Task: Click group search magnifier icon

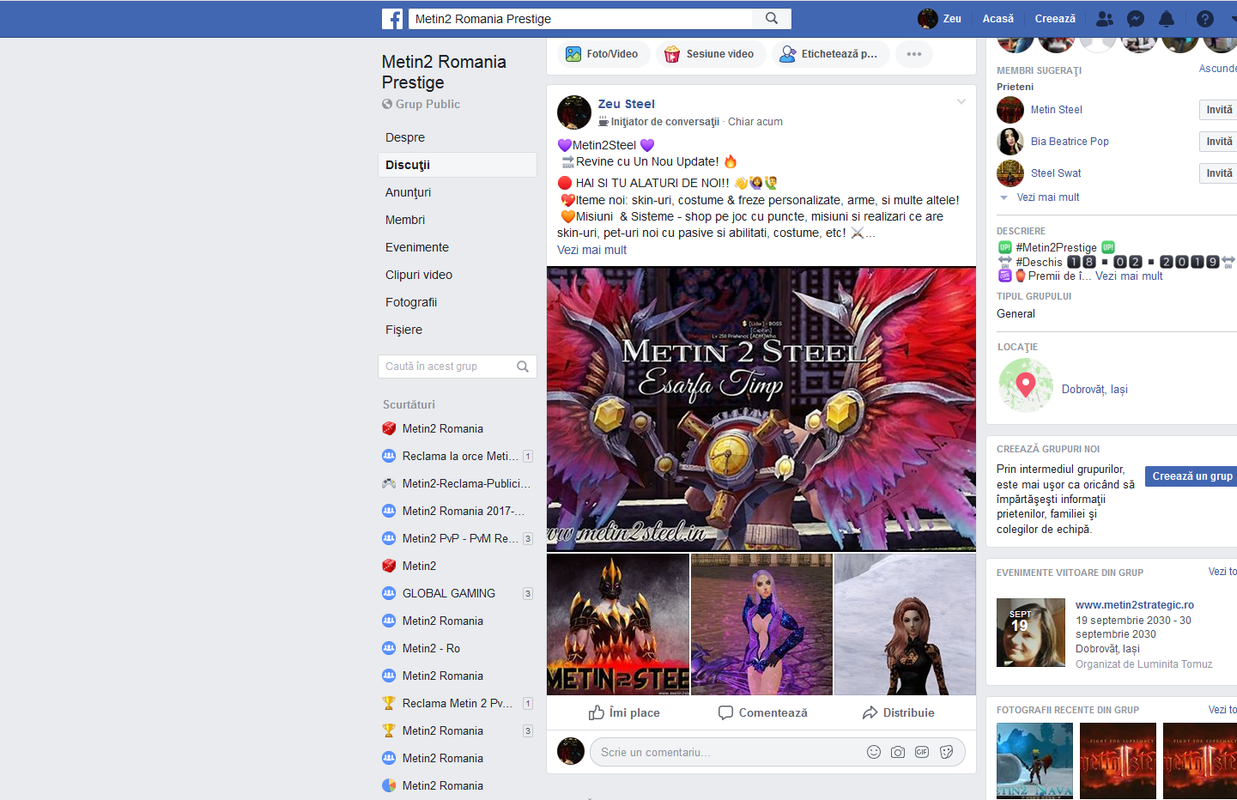Action: click(x=522, y=367)
